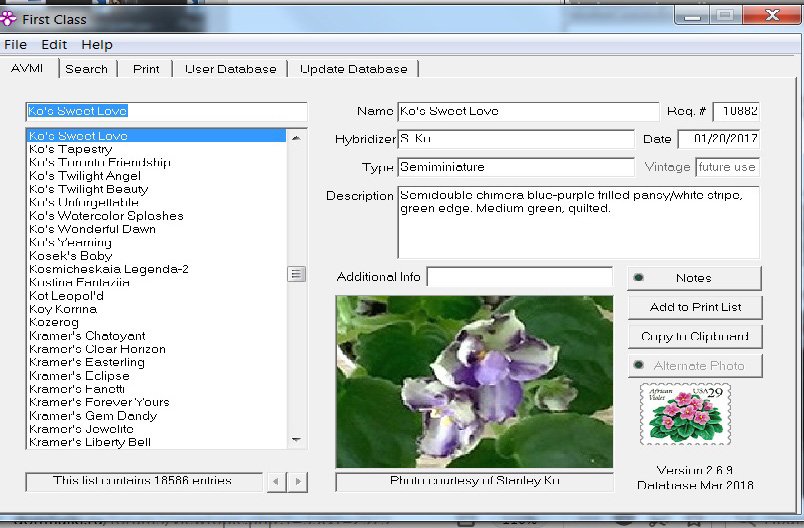The image size is (804, 528).
Task: Click the Name field
Action: [x=529, y=111]
